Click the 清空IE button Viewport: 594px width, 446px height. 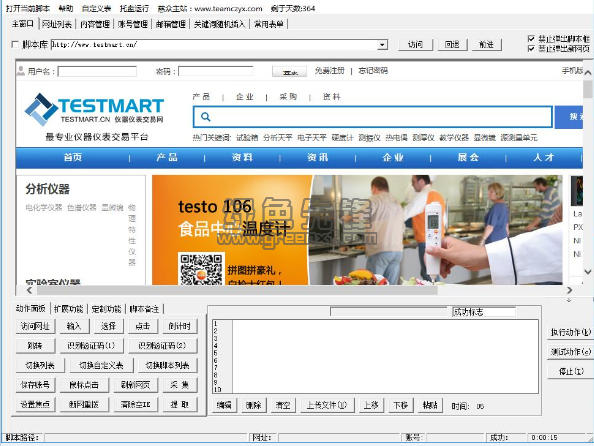tap(136, 404)
